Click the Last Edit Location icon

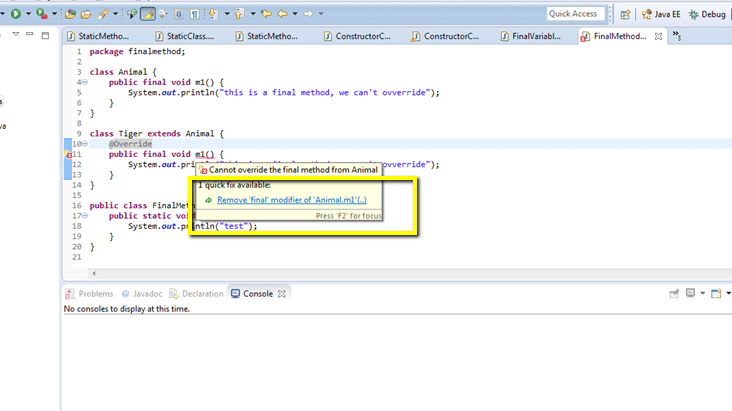coord(266,14)
